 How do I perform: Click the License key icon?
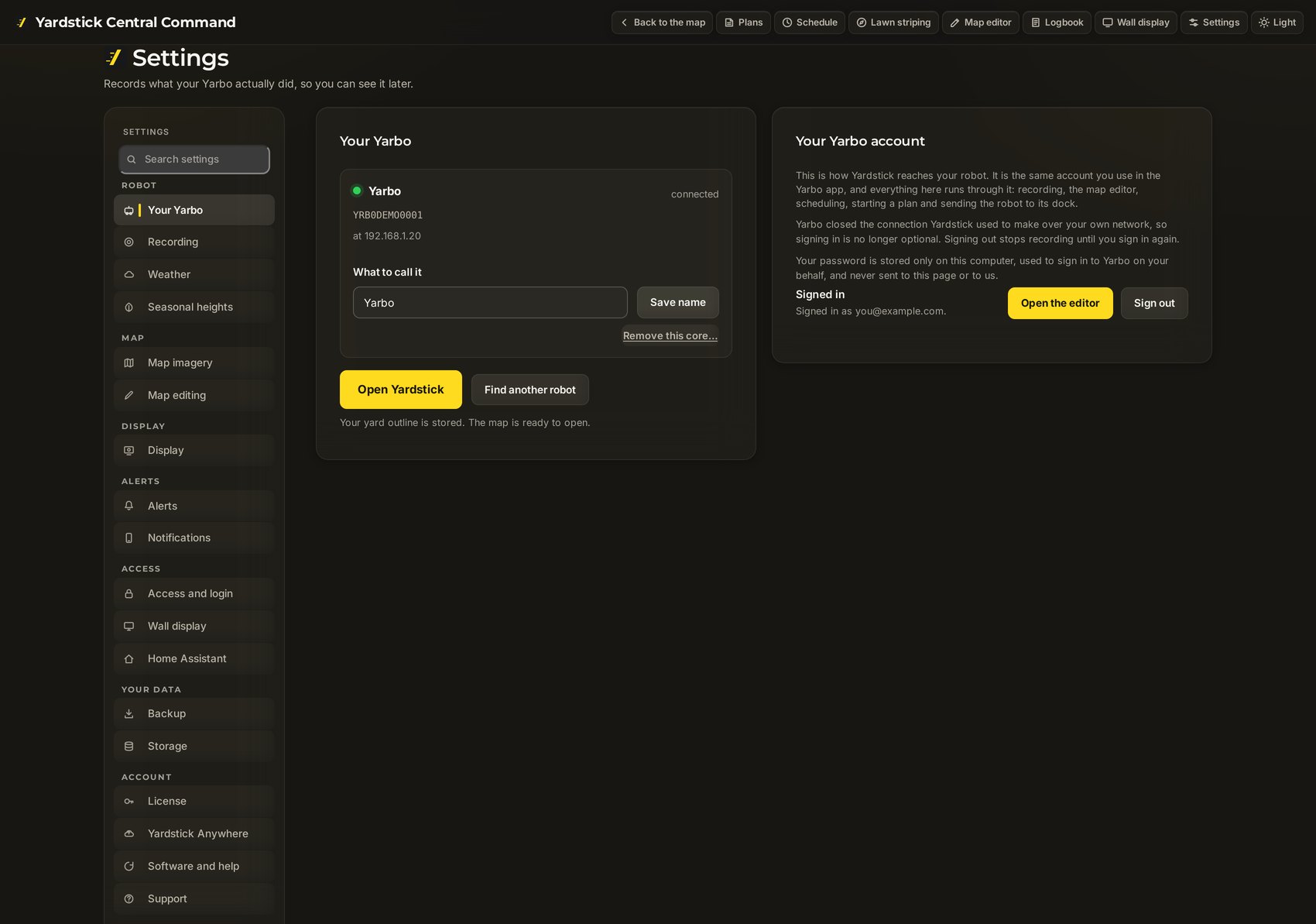[129, 802]
